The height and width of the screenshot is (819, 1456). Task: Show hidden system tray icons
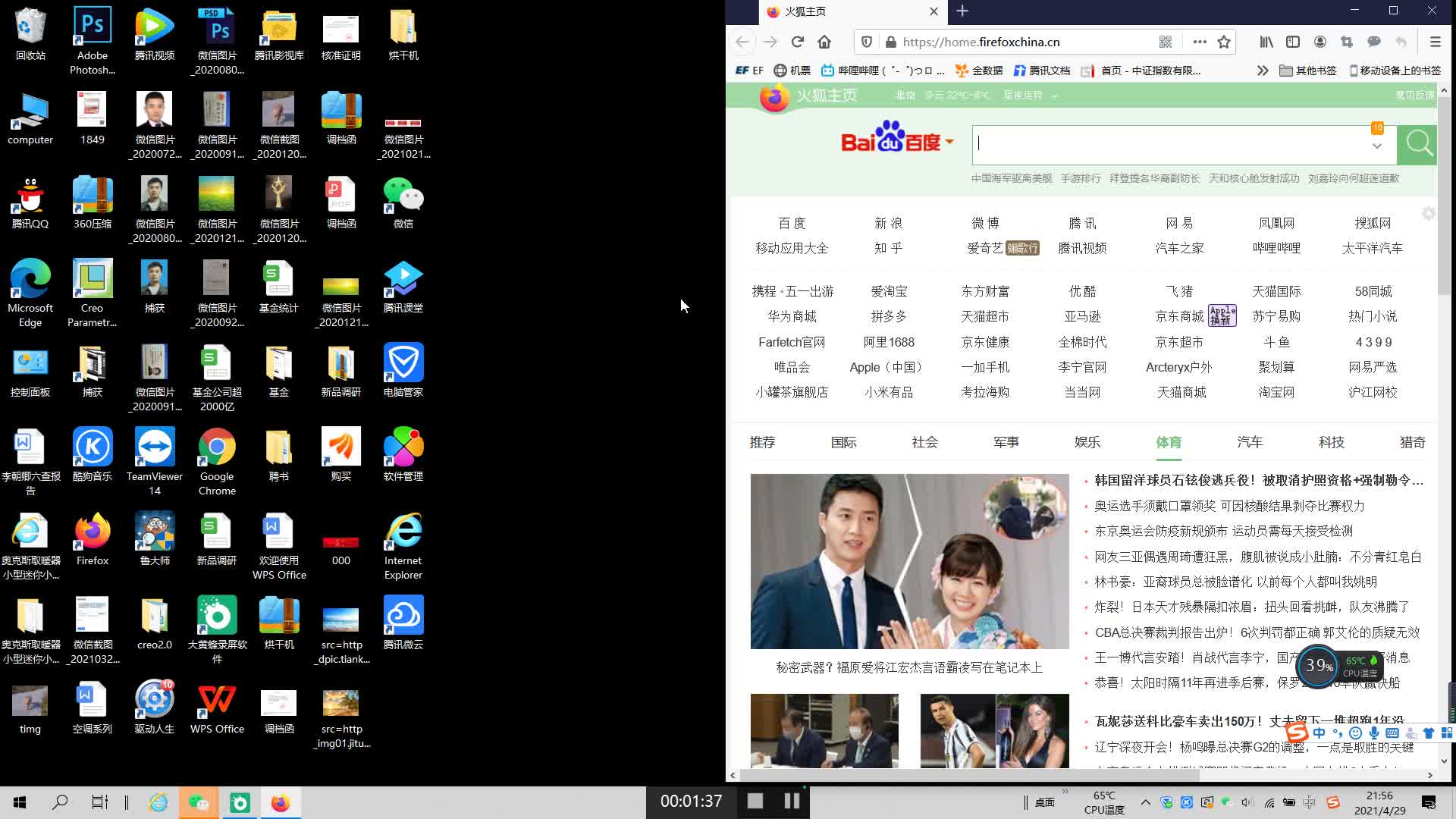[1145, 802]
